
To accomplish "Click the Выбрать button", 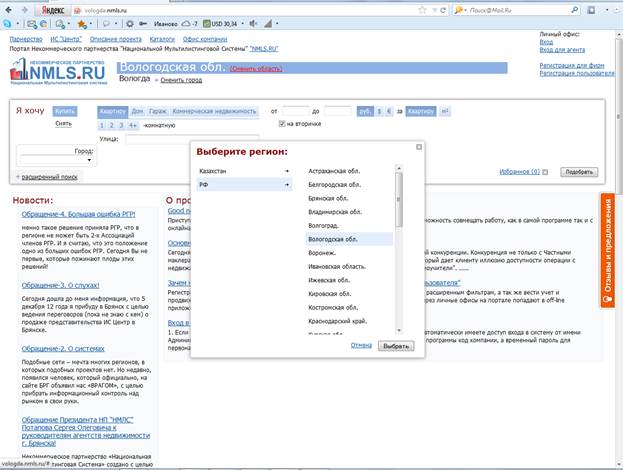I will tap(396, 346).
